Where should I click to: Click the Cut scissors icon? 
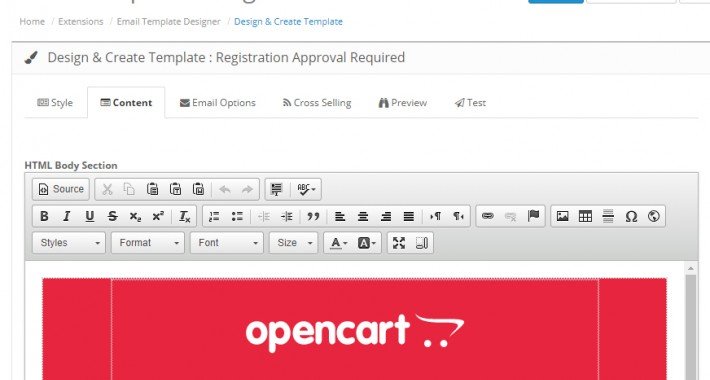107,189
